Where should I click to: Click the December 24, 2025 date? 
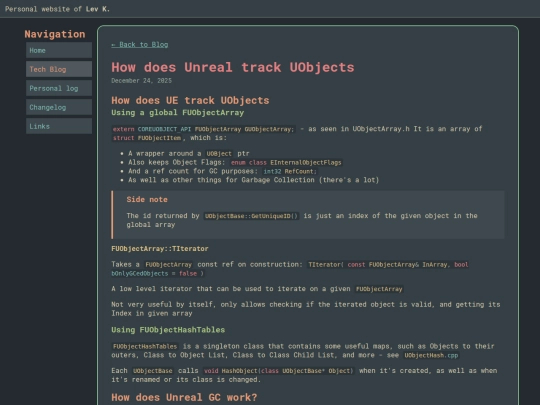click(x=141, y=81)
